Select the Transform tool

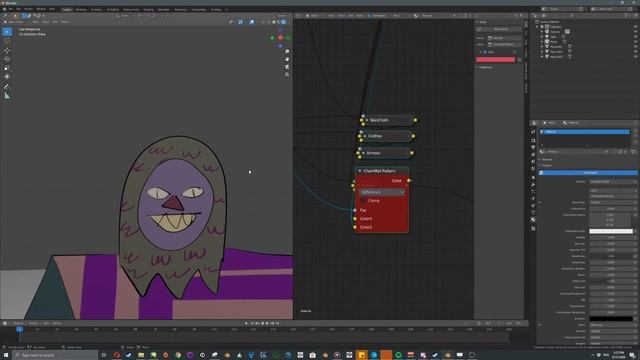coord(7,76)
